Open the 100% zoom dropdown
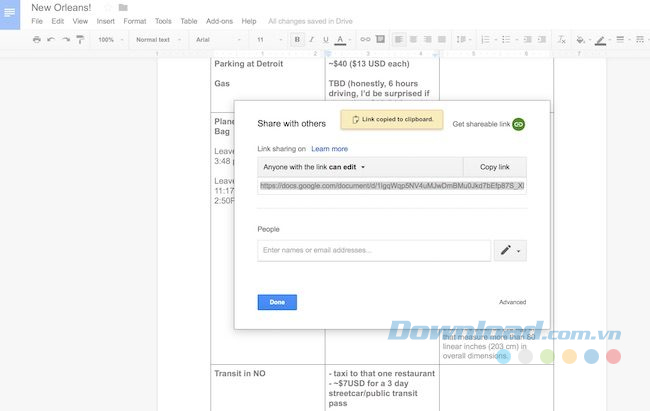The height and width of the screenshot is (411, 650). pos(111,40)
